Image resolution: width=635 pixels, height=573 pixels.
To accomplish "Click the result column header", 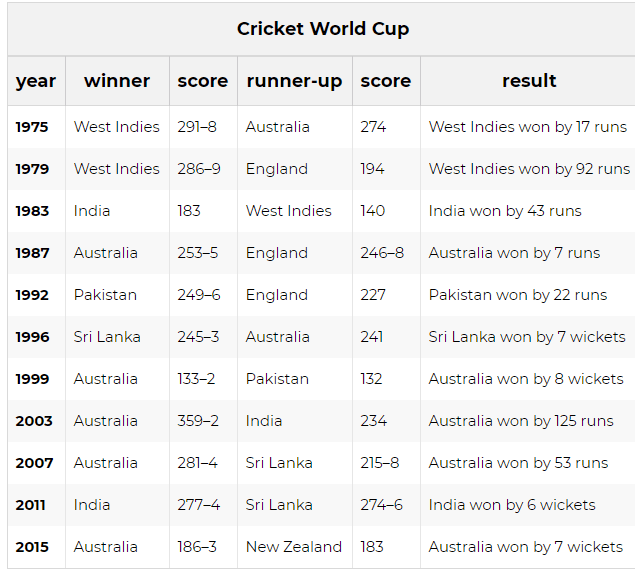I will tap(529, 81).
